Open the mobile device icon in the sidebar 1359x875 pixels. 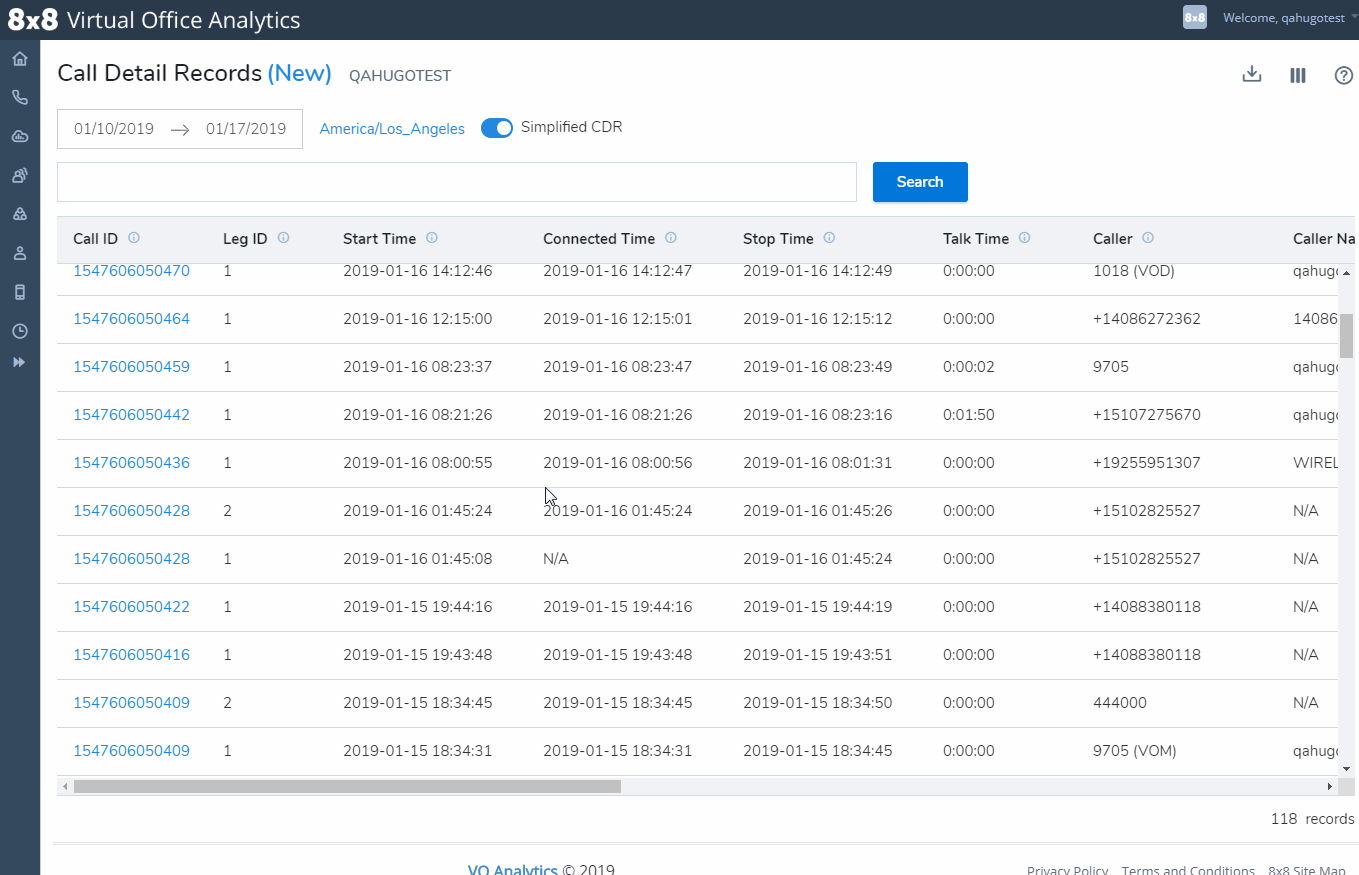tap(19, 292)
